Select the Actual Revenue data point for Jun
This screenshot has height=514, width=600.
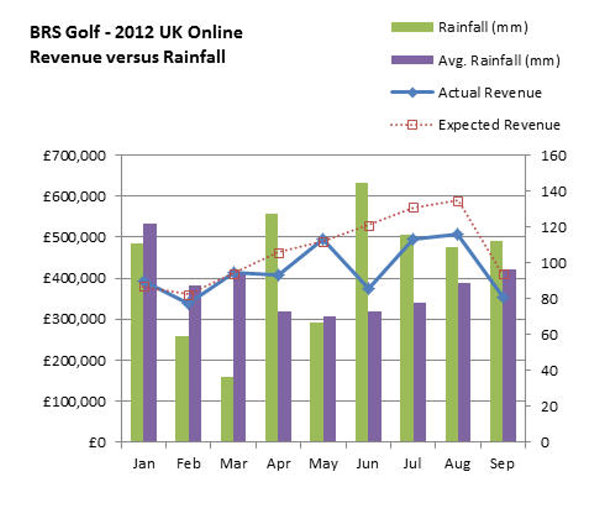(368, 288)
